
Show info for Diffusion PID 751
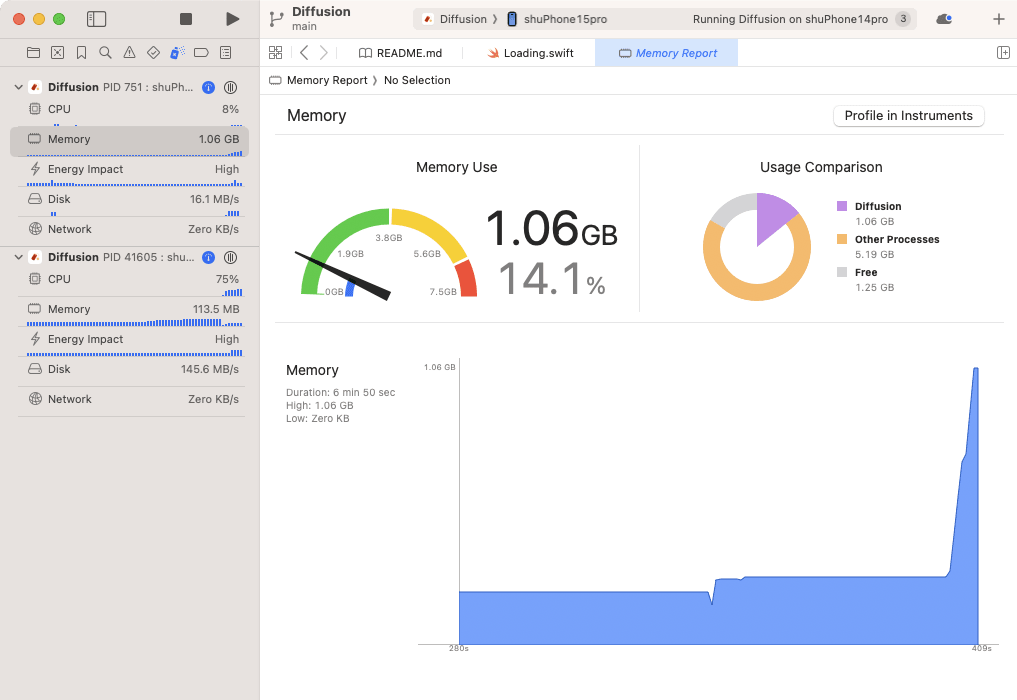tap(208, 87)
